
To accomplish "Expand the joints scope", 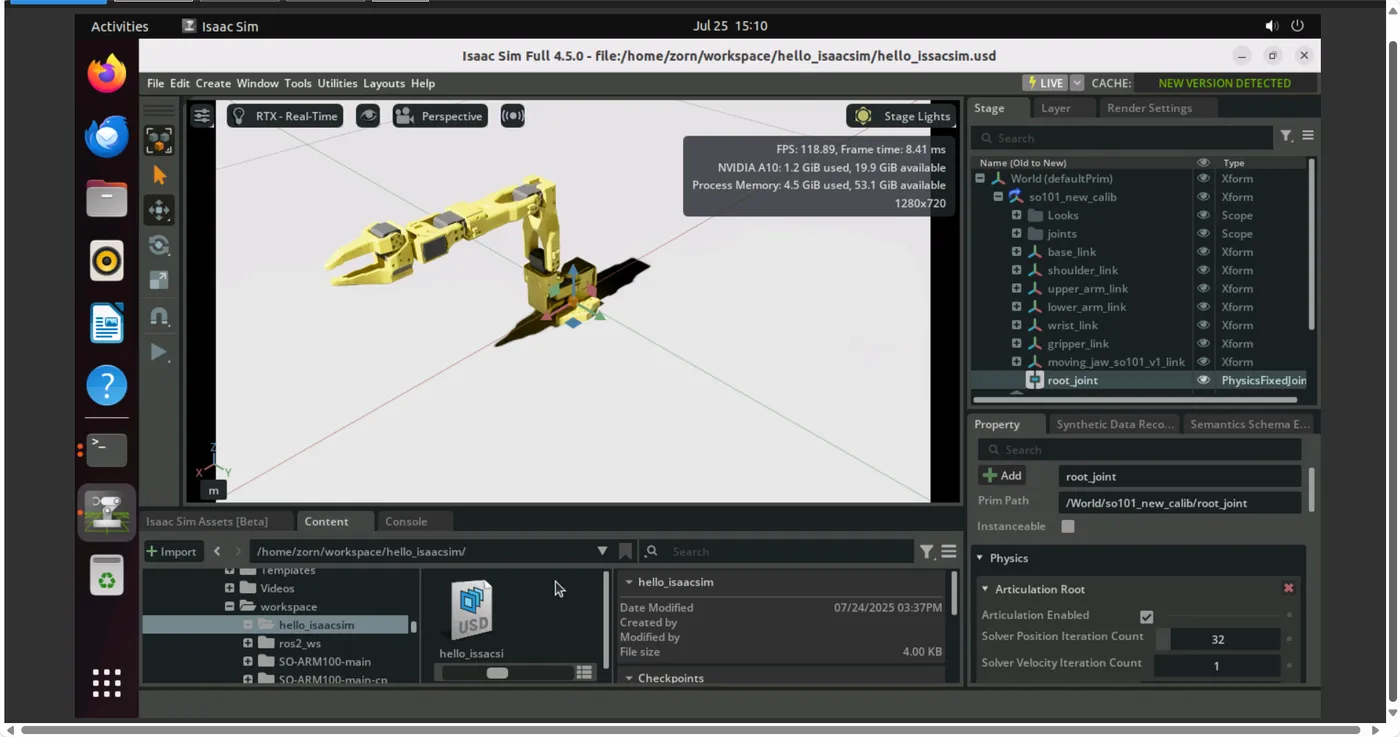I will pyautogui.click(x=1016, y=233).
